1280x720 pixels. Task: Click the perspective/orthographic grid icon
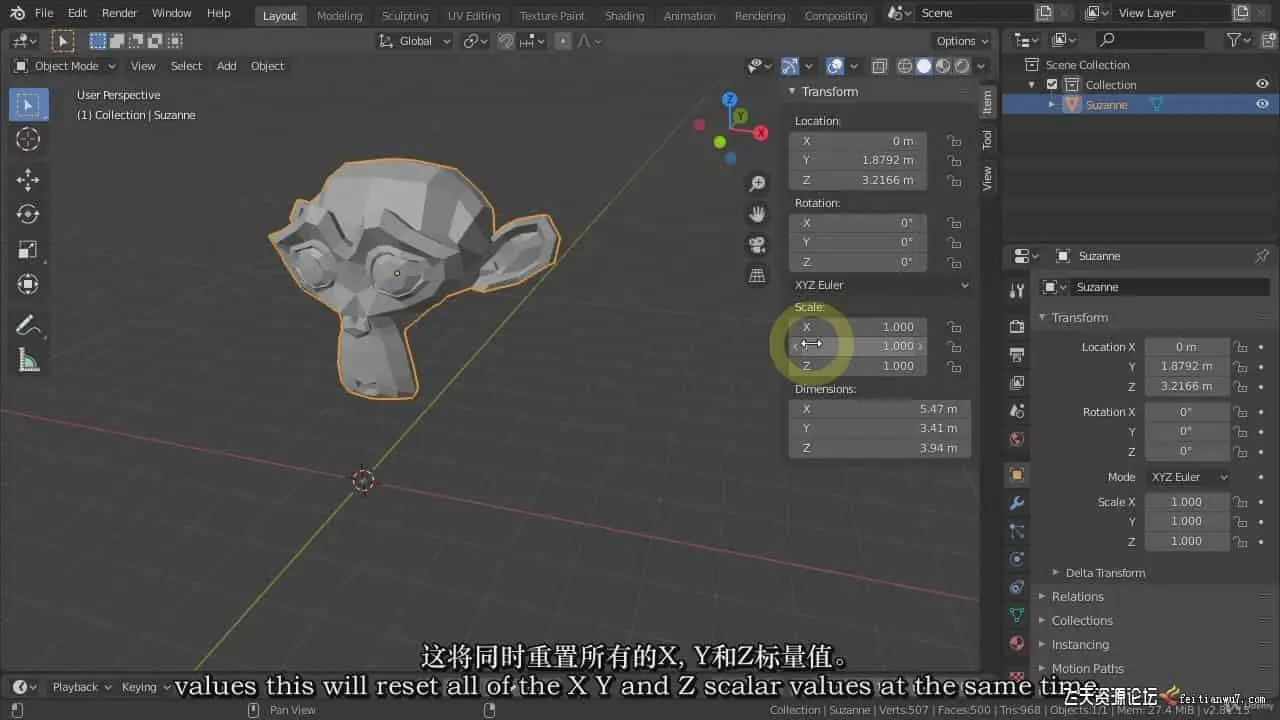pyautogui.click(x=758, y=275)
